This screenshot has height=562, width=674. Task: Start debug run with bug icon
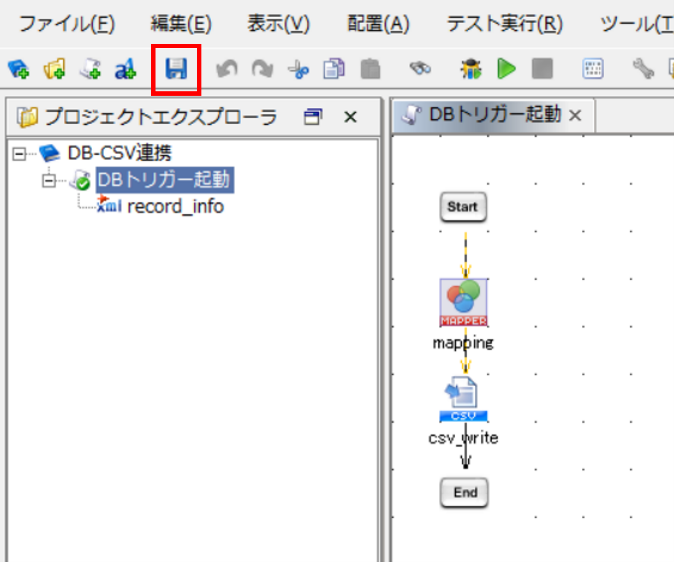point(471,69)
